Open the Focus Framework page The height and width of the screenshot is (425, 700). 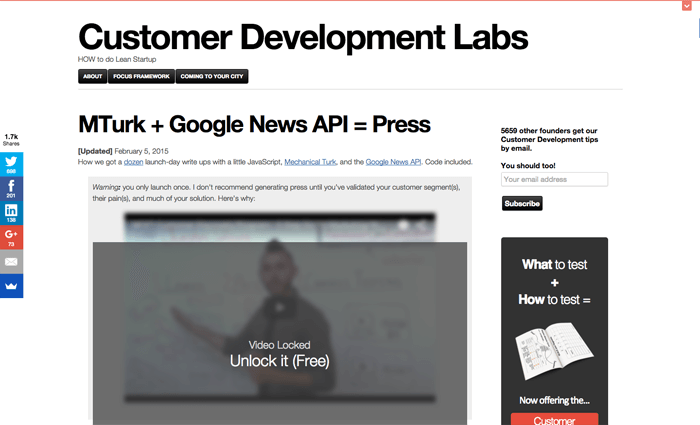(141, 76)
